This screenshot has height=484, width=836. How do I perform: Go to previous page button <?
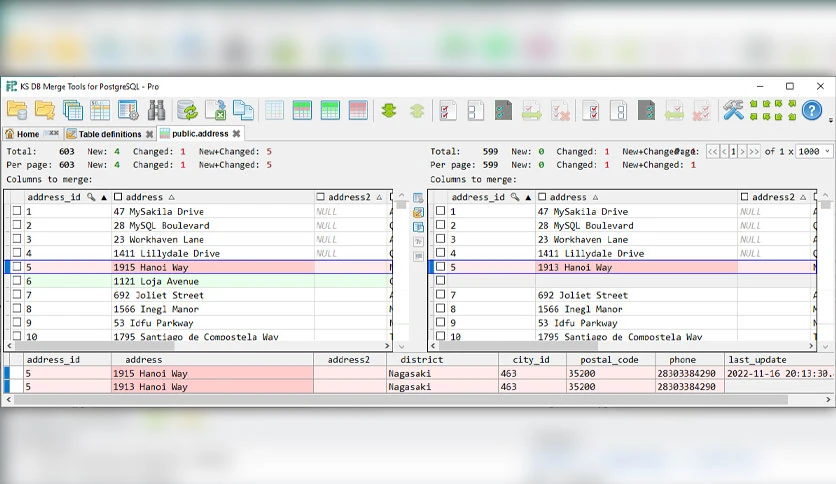(x=724, y=151)
